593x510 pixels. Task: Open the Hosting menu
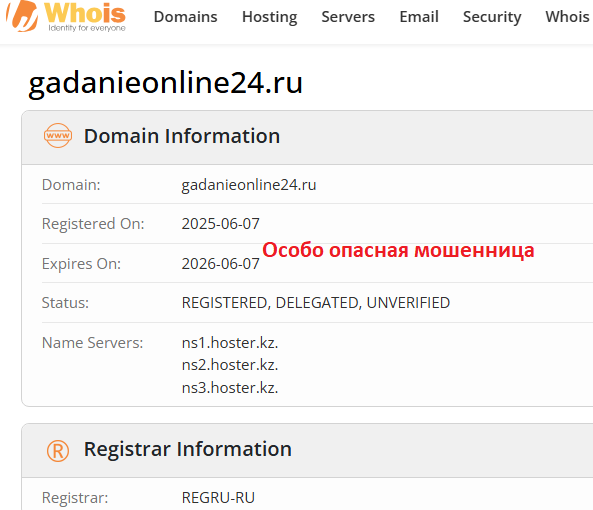pos(269,17)
